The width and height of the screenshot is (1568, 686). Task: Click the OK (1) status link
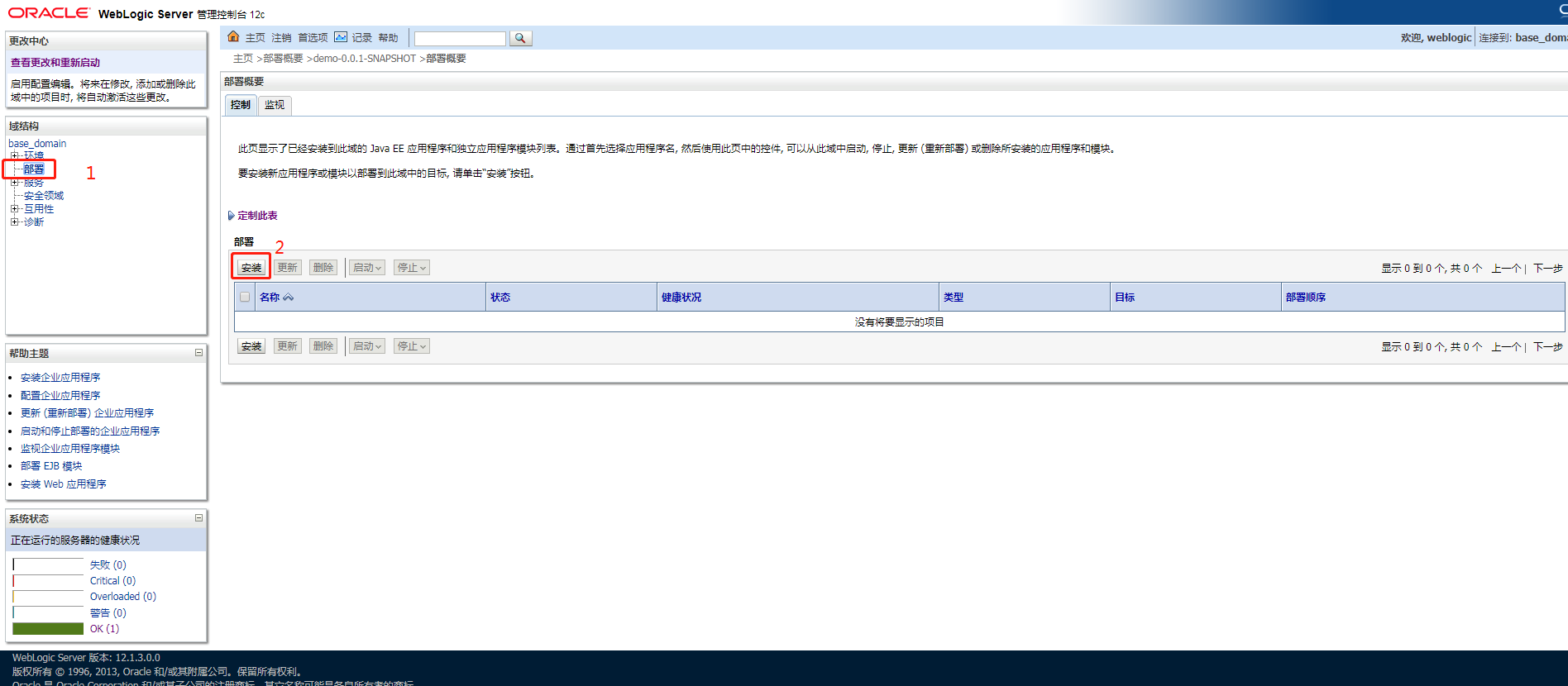[x=104, y=629]
